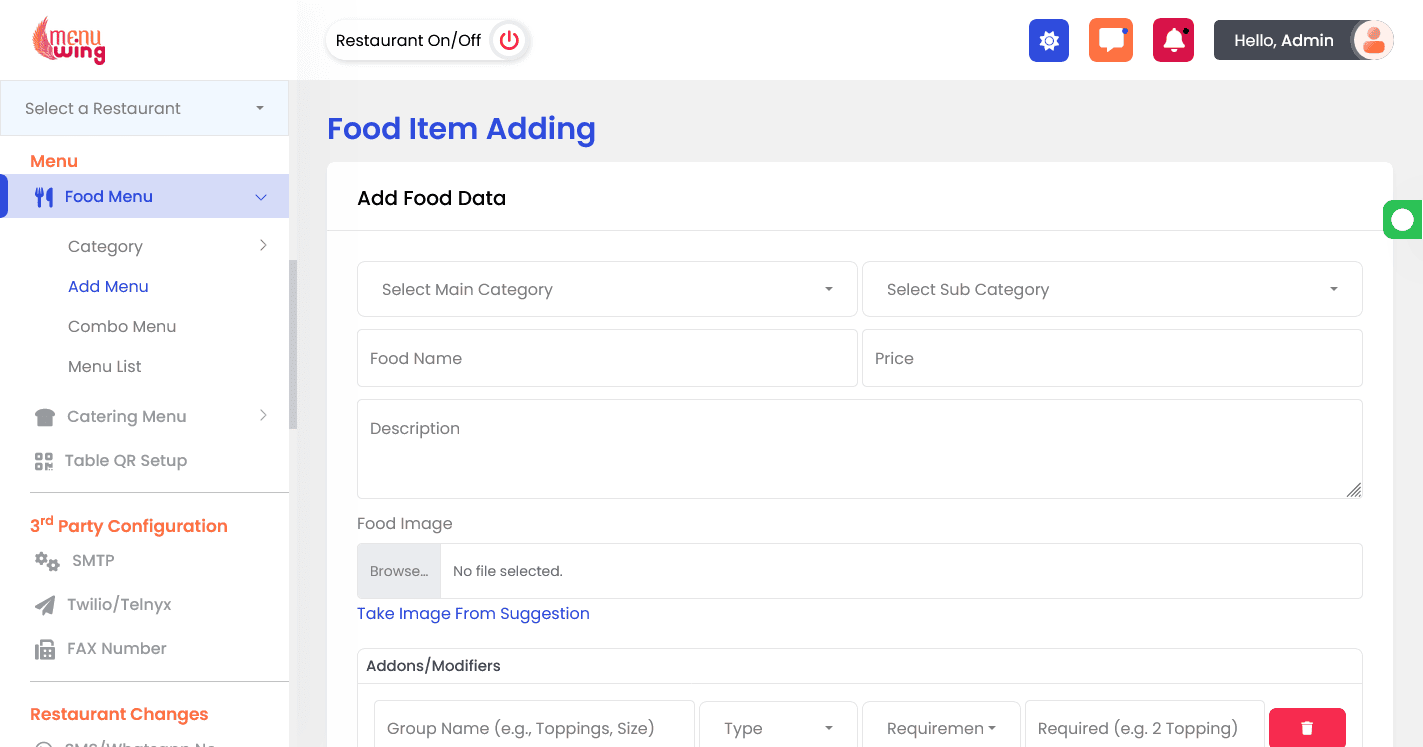Click the sidebar vertical scrollbar
The height and width of the screenshot is (747, 1423).
click(x=293, y=345)
